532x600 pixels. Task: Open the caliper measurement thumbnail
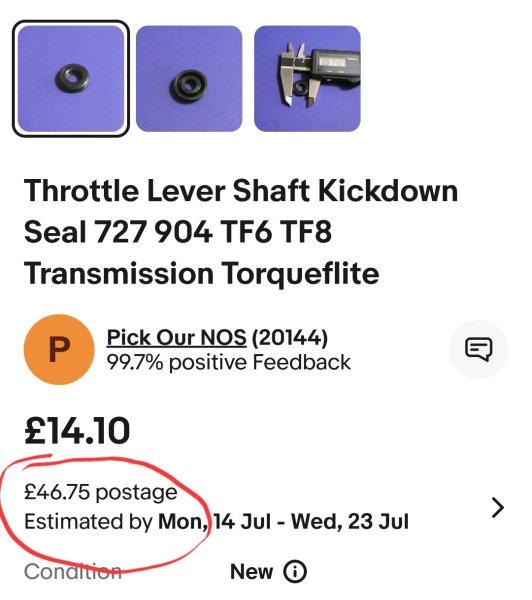click(x=307, y=78)
